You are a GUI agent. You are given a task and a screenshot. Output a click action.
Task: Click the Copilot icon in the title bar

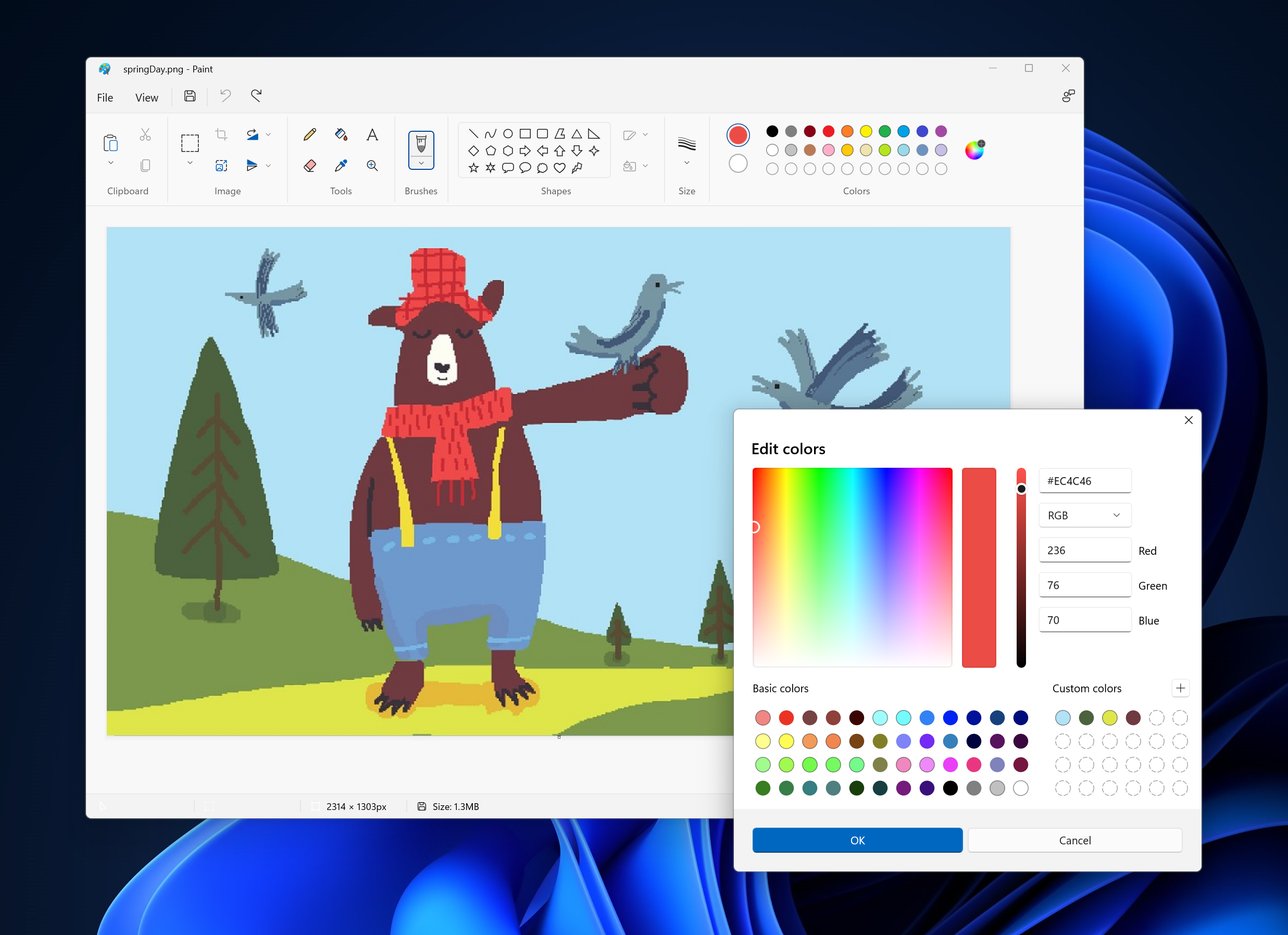(1068, 95)
